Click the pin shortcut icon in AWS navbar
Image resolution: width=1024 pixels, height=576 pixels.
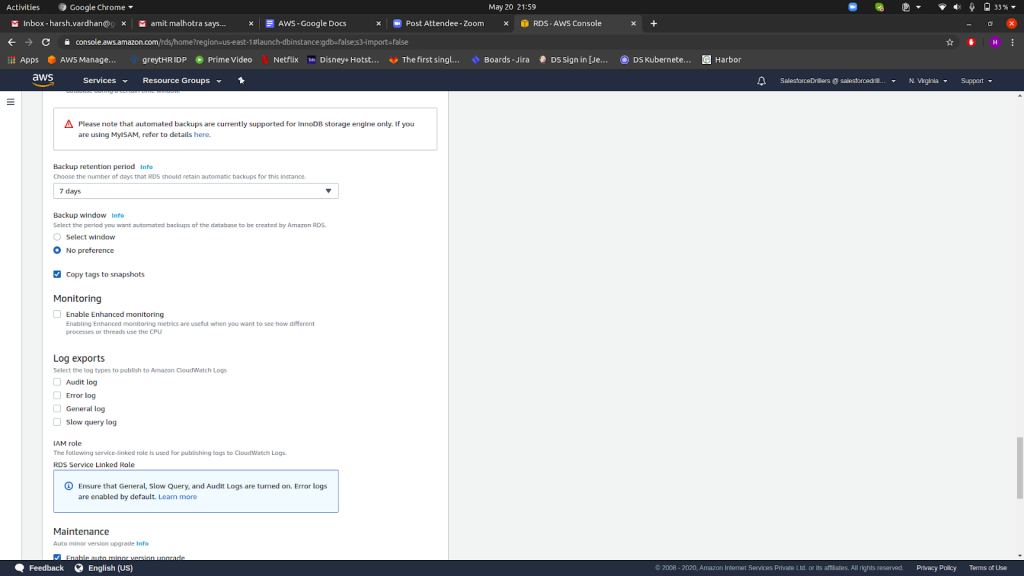pyautogui.click(x=241, y=80)
